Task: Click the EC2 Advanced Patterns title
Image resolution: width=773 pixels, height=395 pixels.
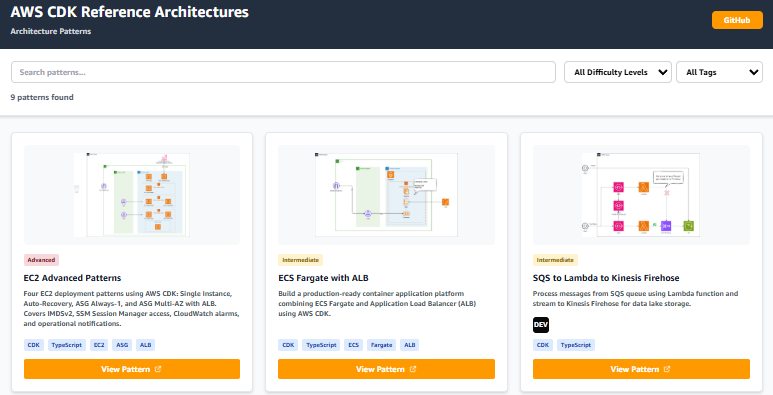Action: [72, 278]
